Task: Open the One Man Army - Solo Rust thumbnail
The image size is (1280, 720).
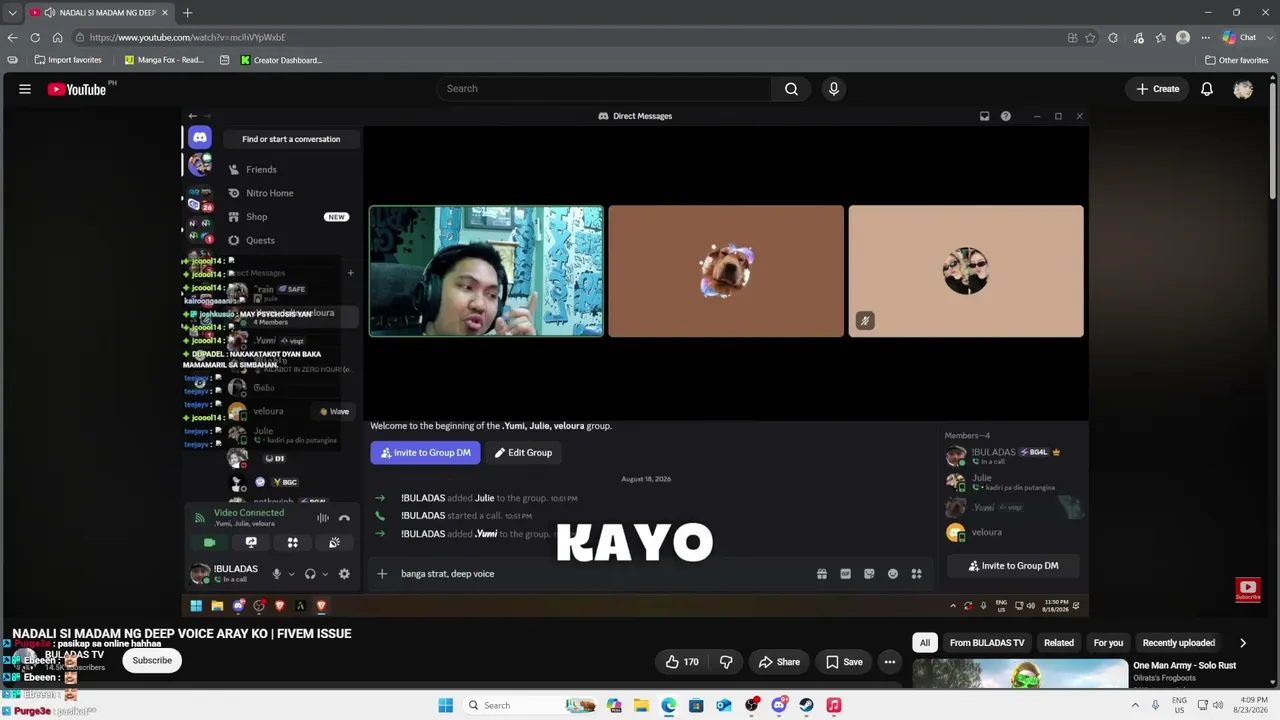Action: [x=1020, y=674]
